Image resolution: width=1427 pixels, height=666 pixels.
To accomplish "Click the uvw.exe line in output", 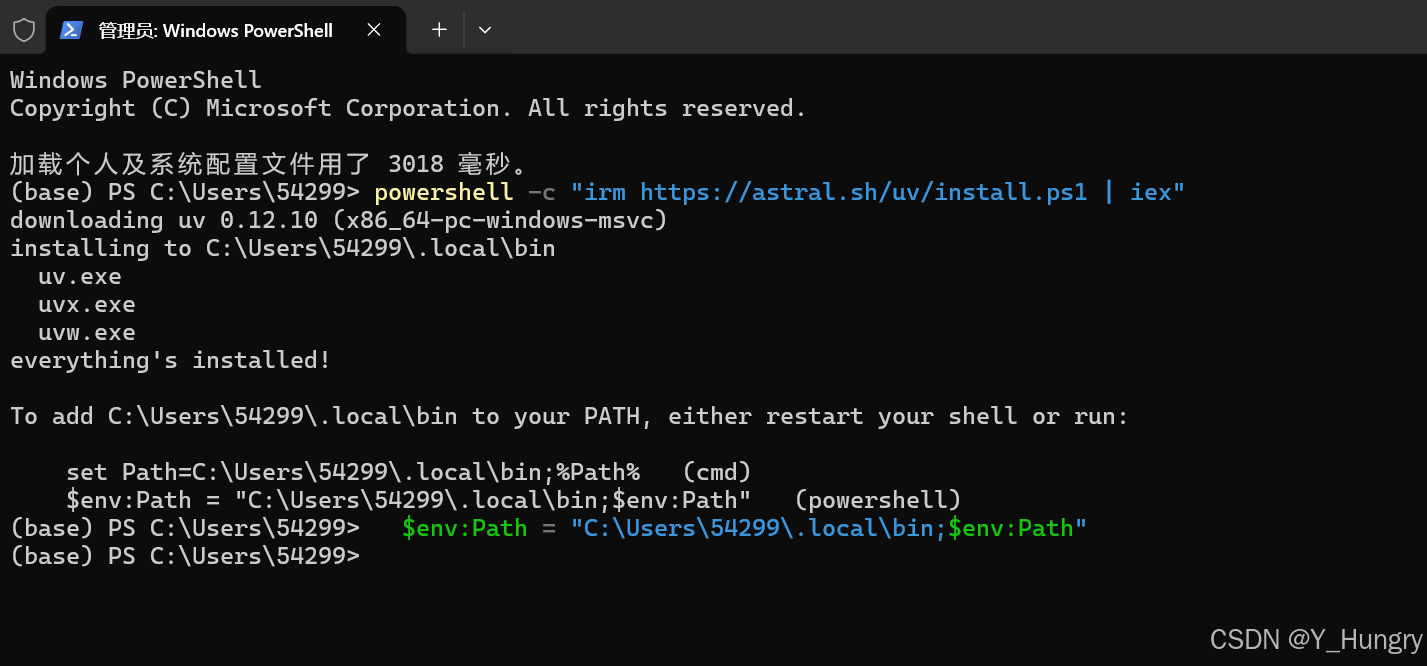I will point(87,332).
